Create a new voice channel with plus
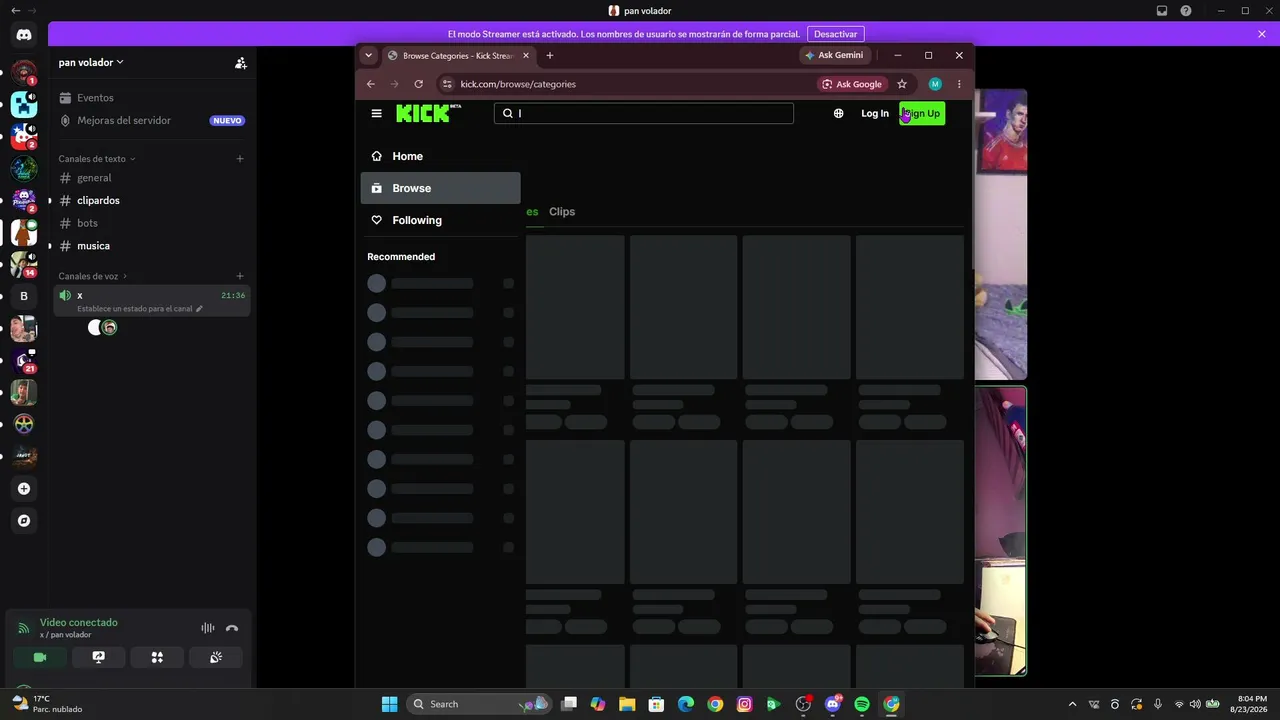1280x720 pixels. [x=240, y=276]
